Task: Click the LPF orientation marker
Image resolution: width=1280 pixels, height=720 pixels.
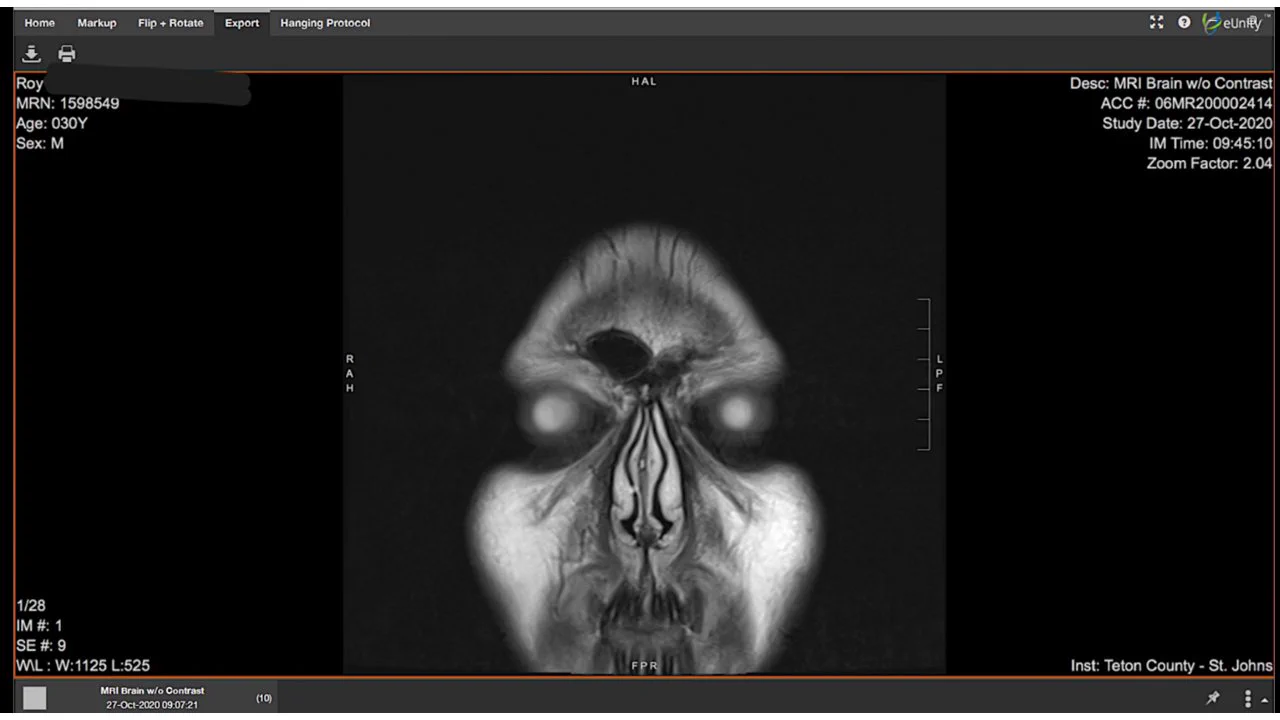Action: [x=939, y=373]
